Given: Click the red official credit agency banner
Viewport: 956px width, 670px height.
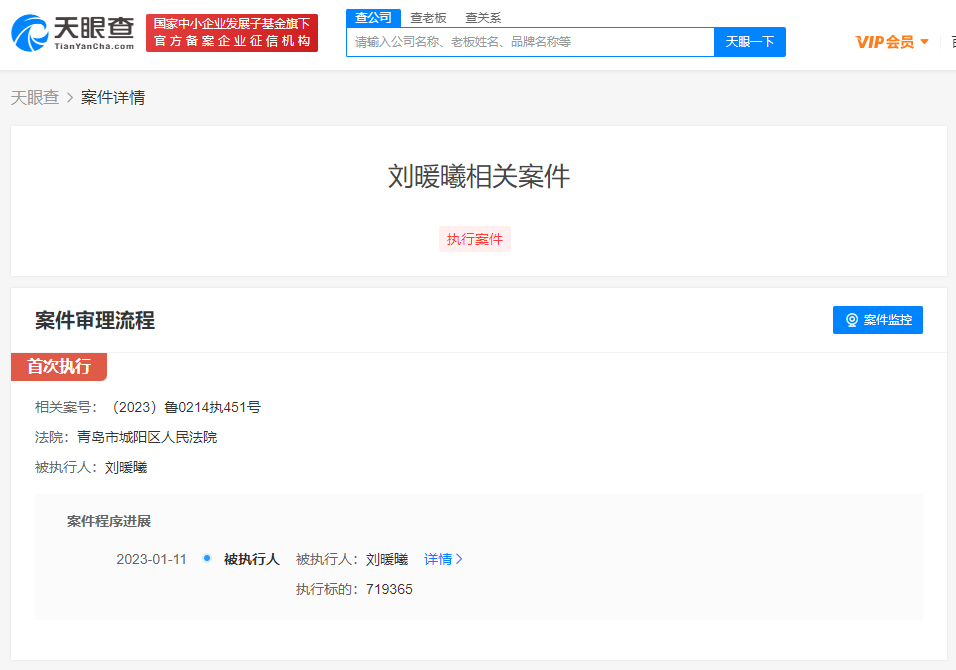Looking at the screenshot, I should [x=232, y=33].
